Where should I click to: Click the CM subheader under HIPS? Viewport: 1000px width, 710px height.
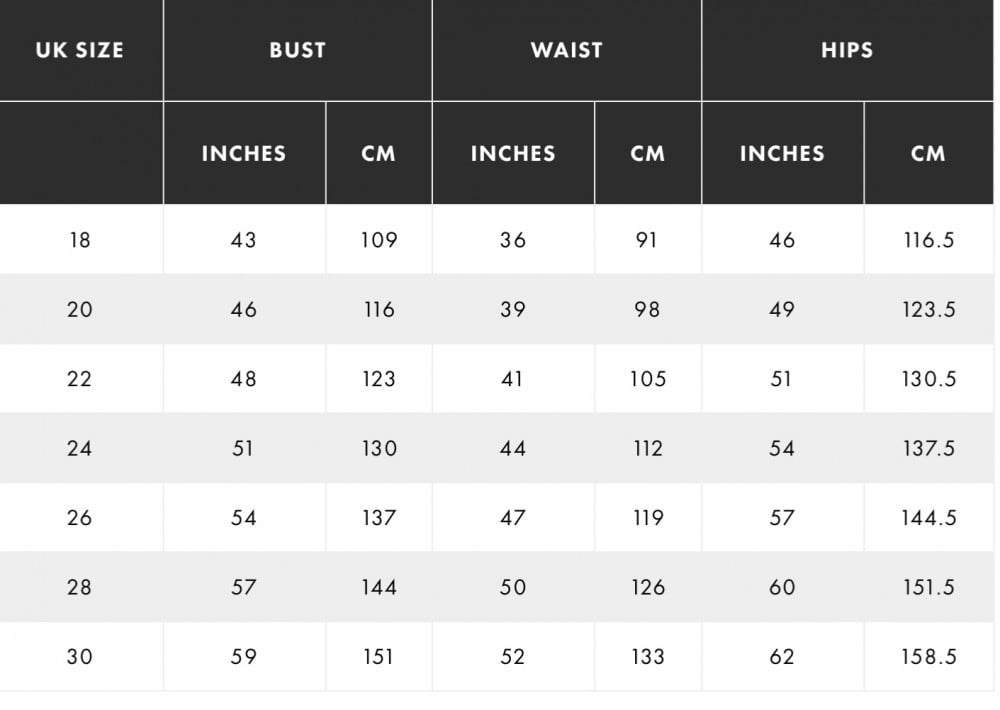point(929,153)
